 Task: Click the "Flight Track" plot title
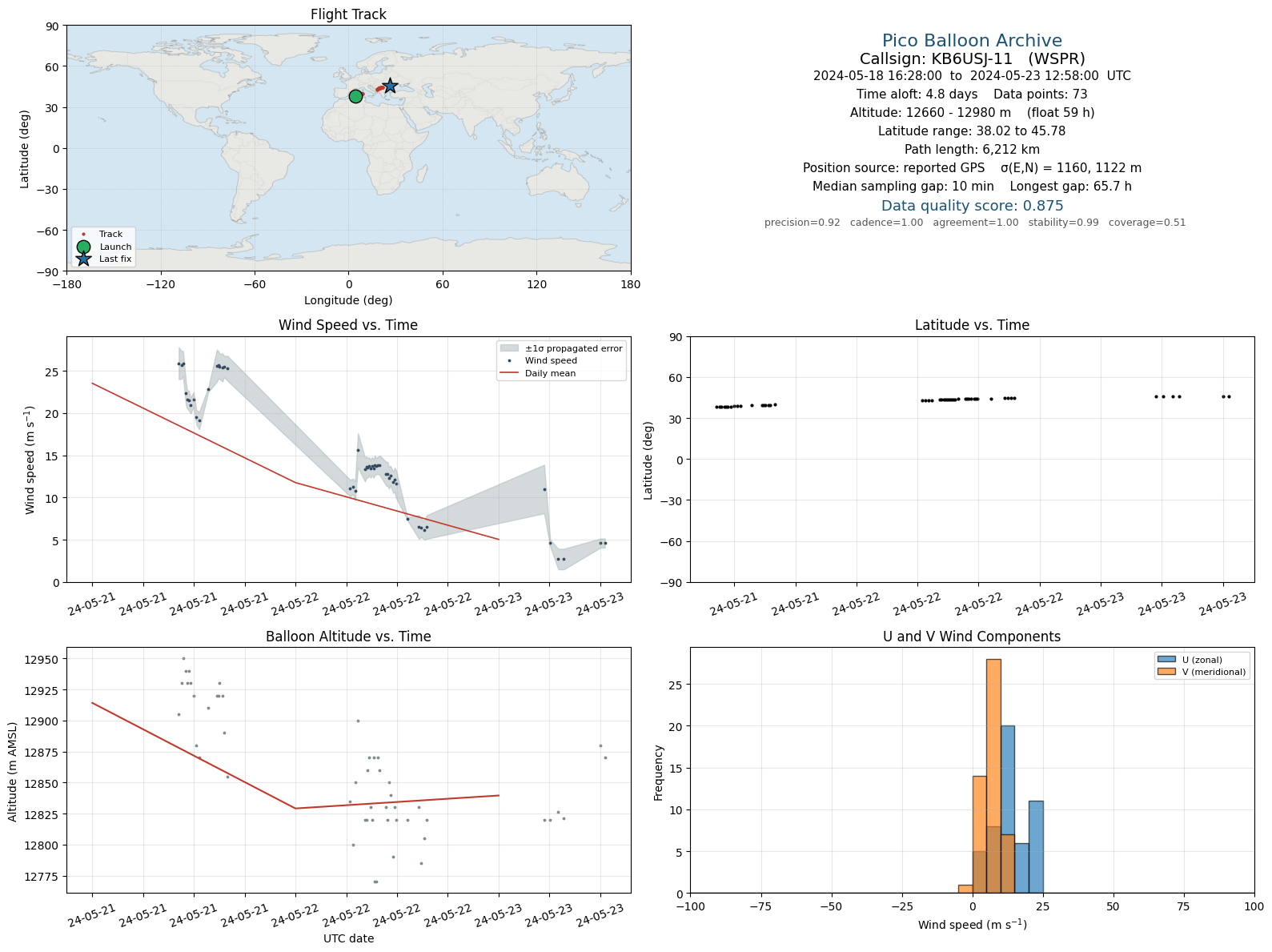348,14
